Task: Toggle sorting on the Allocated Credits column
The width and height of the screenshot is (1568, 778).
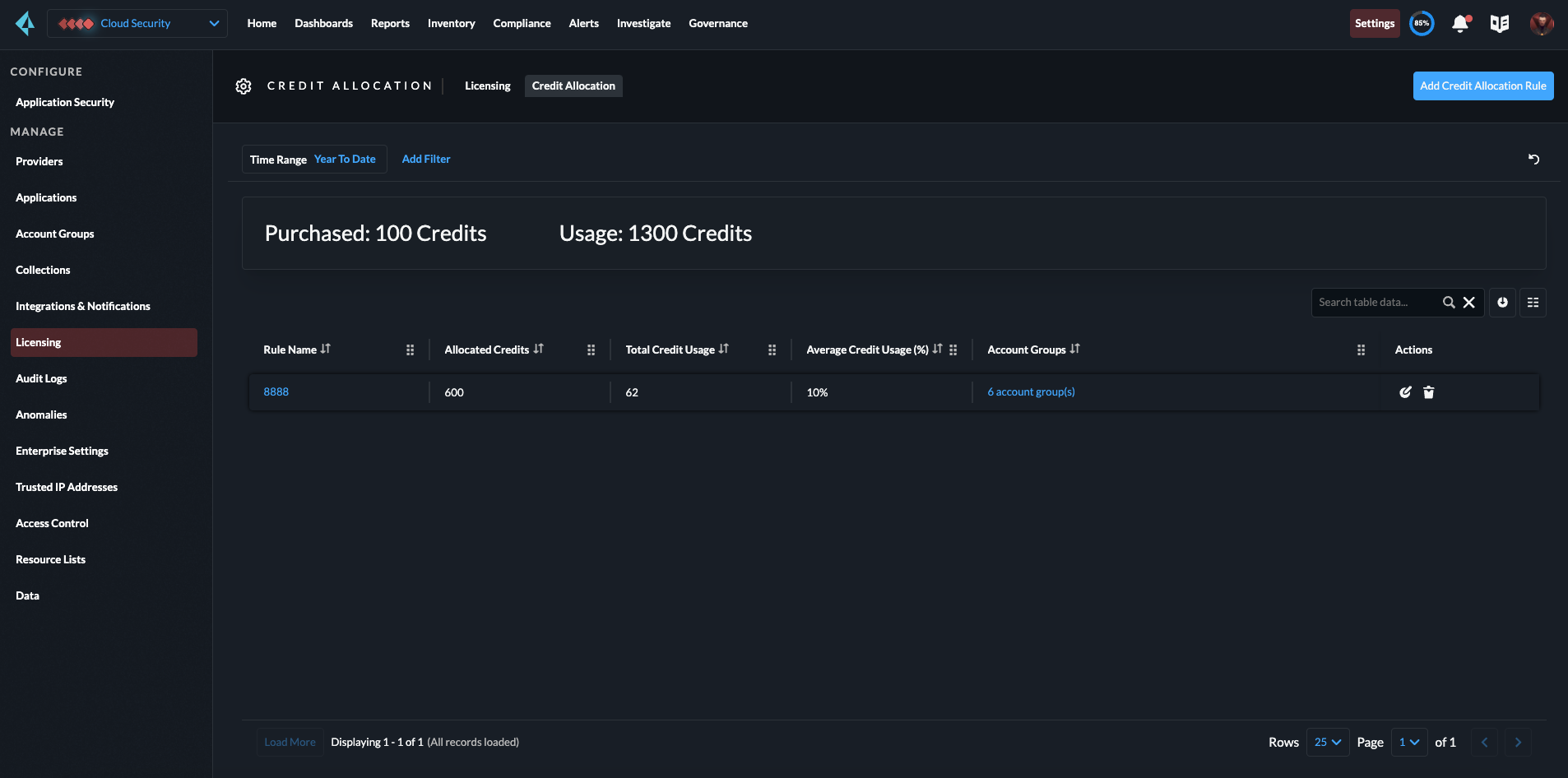Action: click(539, 349)
